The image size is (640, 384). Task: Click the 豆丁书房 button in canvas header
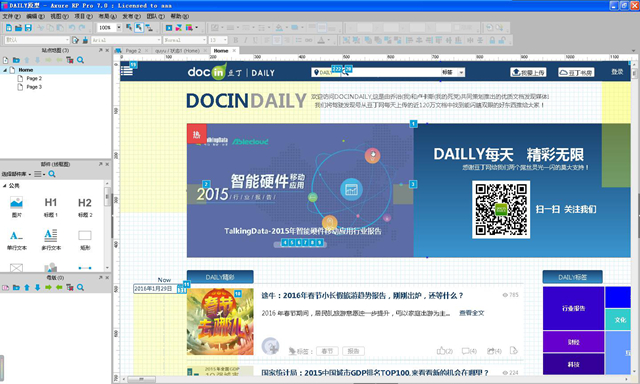(576, 72)
